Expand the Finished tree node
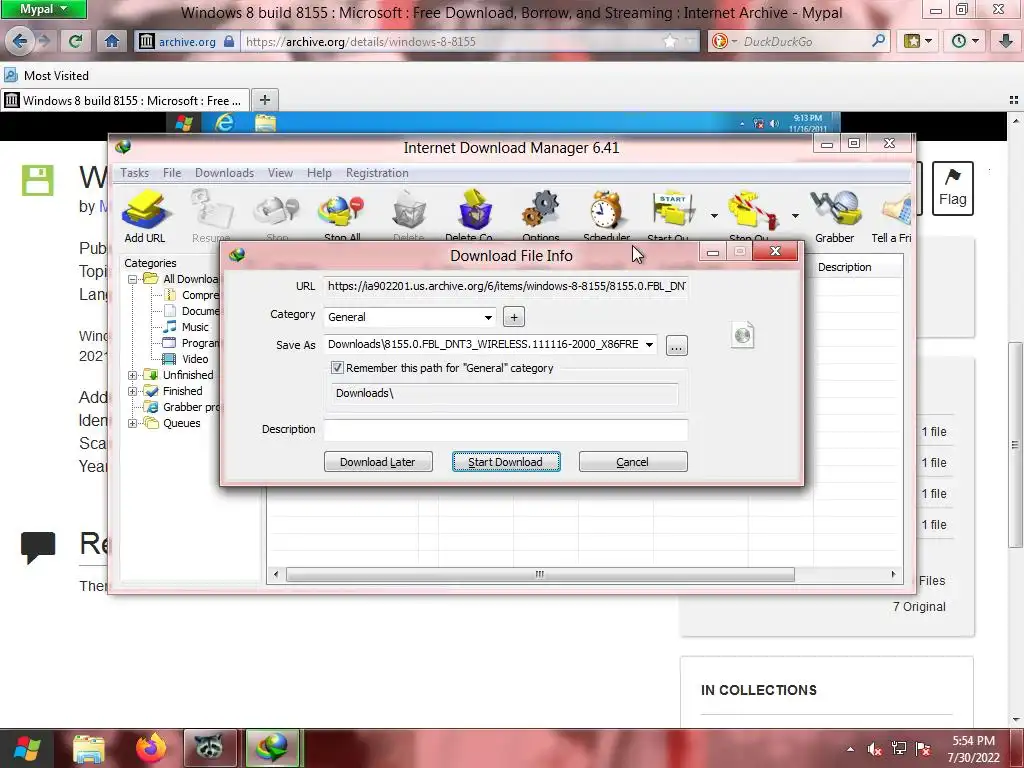This screenshot has width=1024, height=768. [133, 391]
